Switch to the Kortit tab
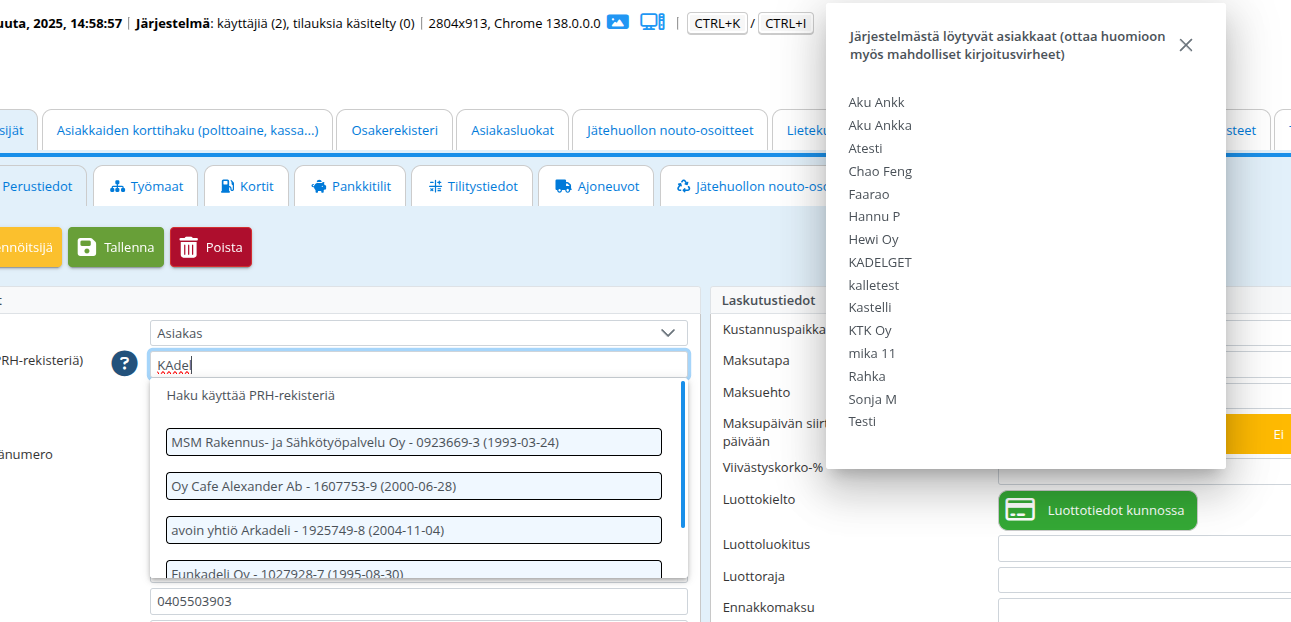This screenshot has height=622, width=1291. (x=246, y=187)
